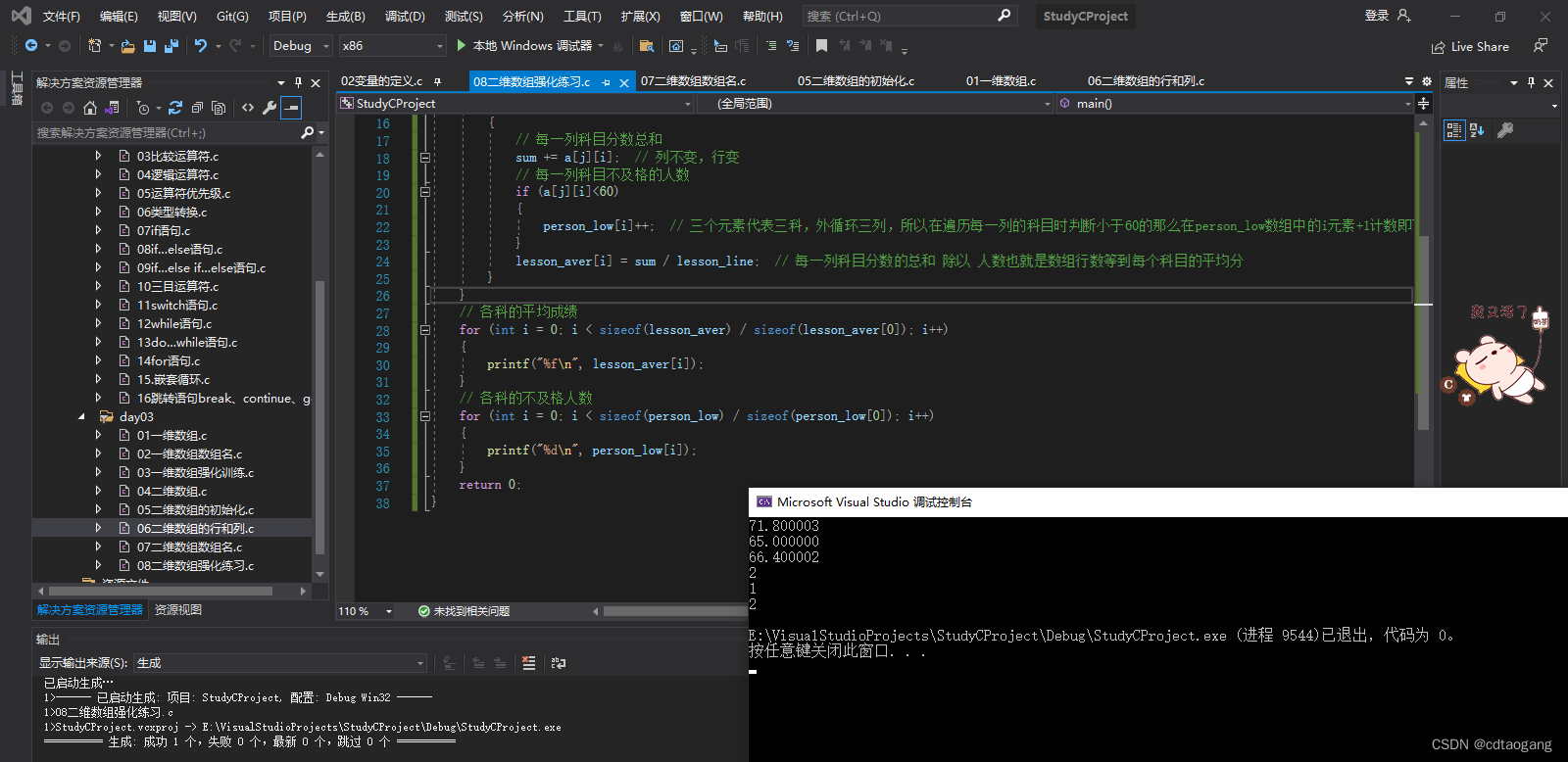Open the 调试(D) menu

tap(405, 17)
